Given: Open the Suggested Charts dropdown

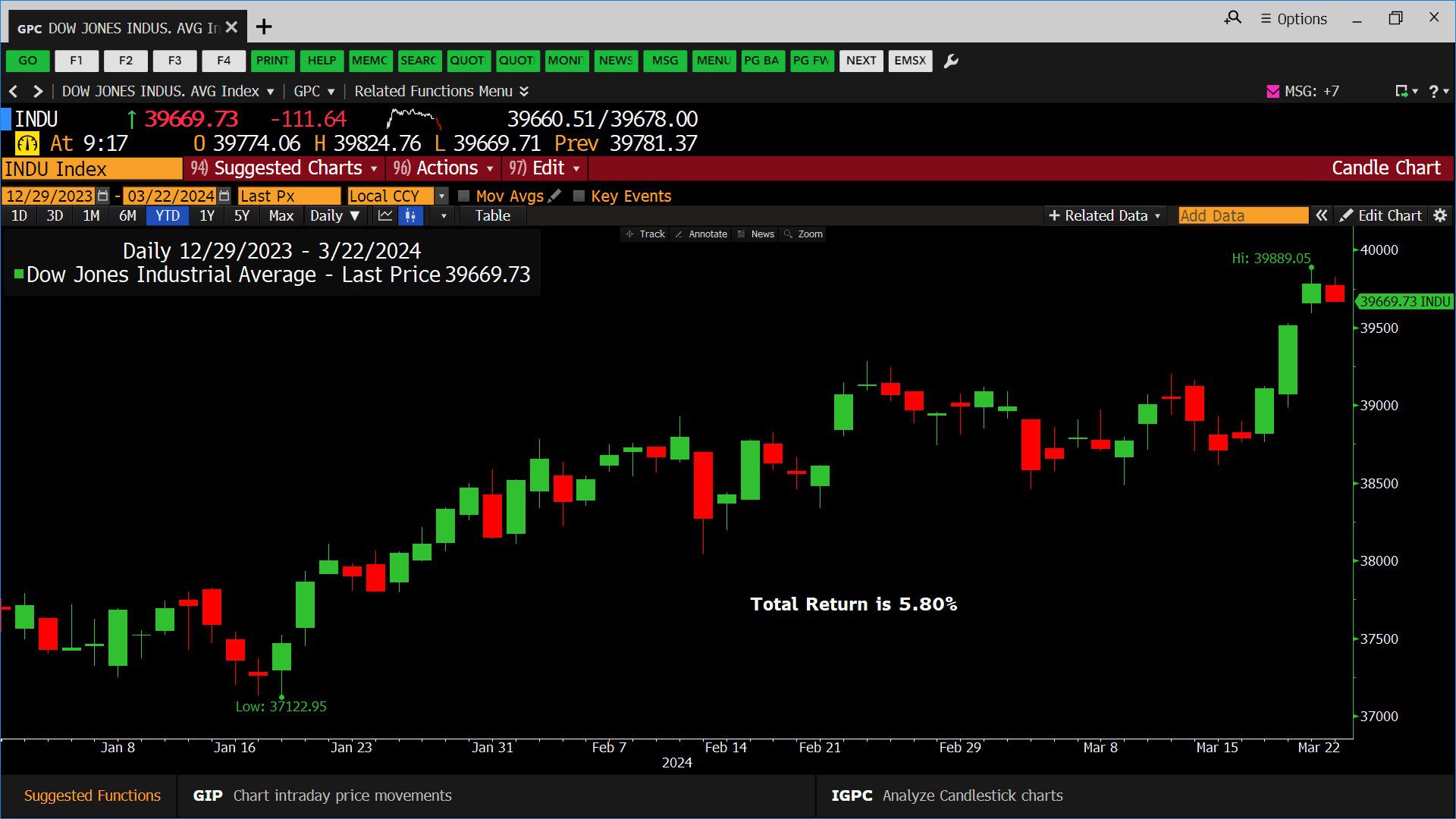Looking at the screenshot, I should point(284,168).
